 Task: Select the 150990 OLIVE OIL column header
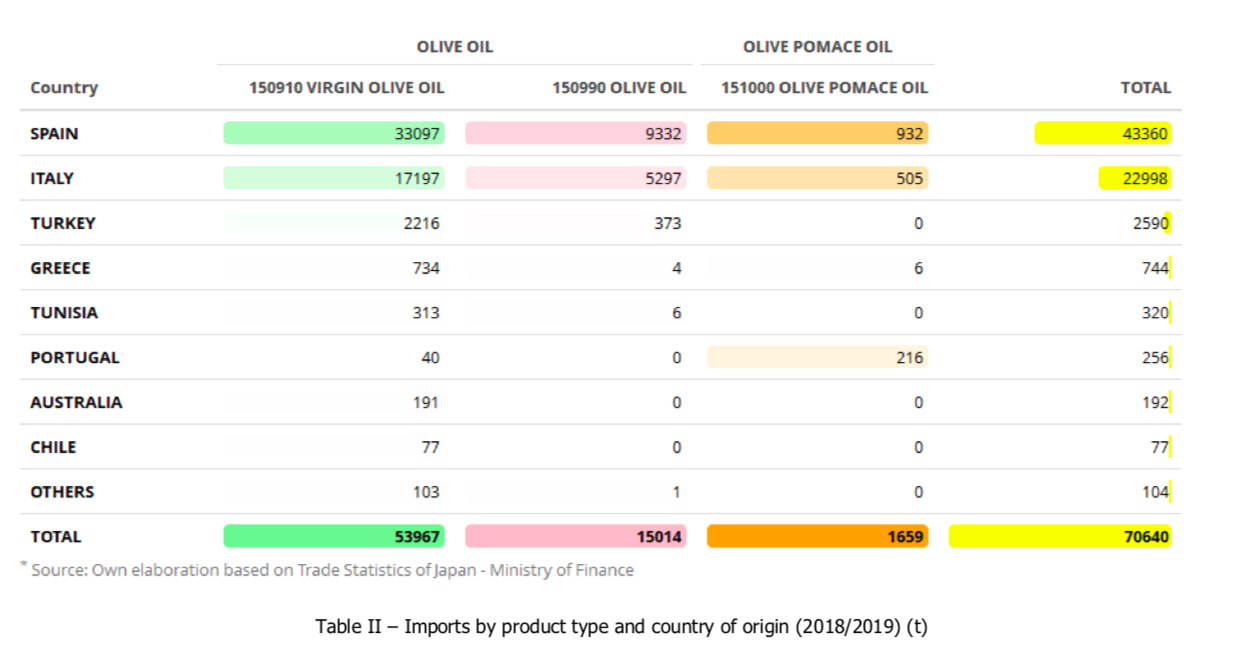pyautogui.click(x=619, y=88)
